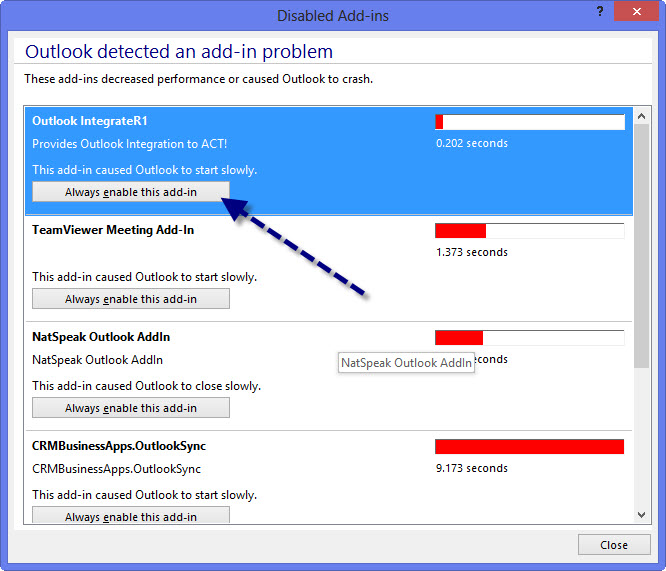This screenshot has height=571, width=666.
Task: Click the scroll up arrow of the list
Action: point(641,116)
